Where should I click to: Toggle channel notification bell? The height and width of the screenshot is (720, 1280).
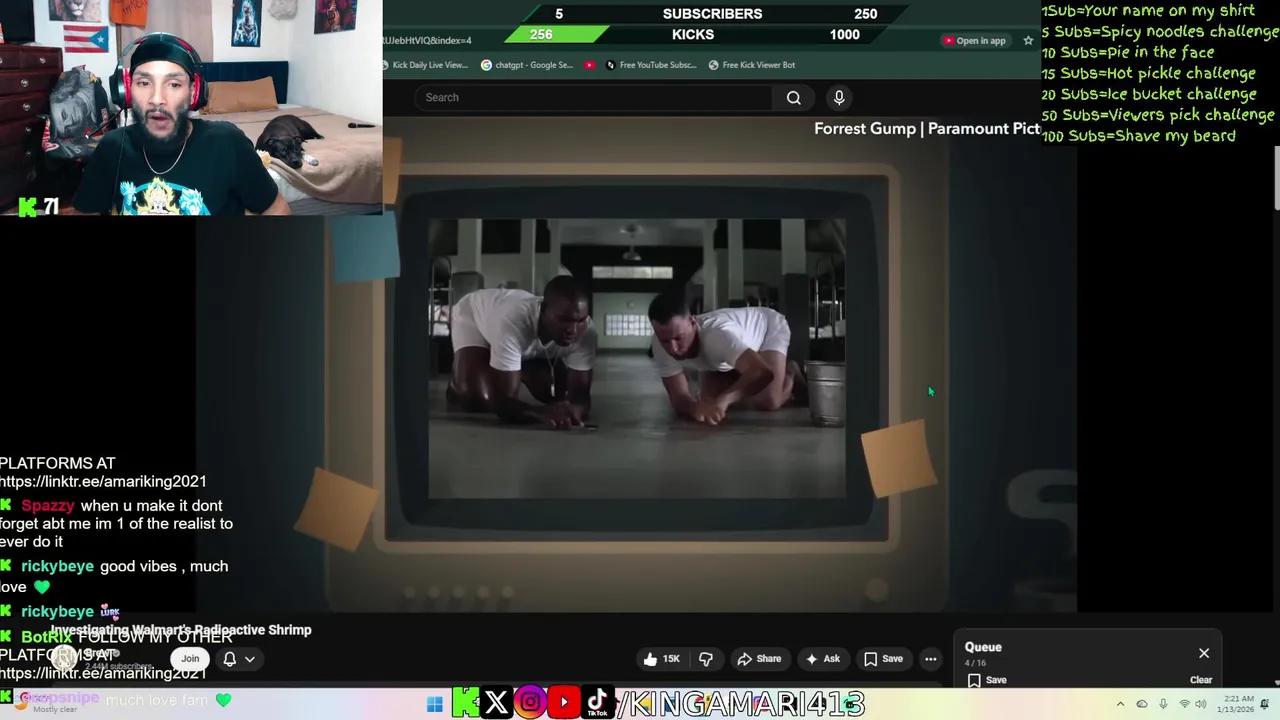click(229, 659)
